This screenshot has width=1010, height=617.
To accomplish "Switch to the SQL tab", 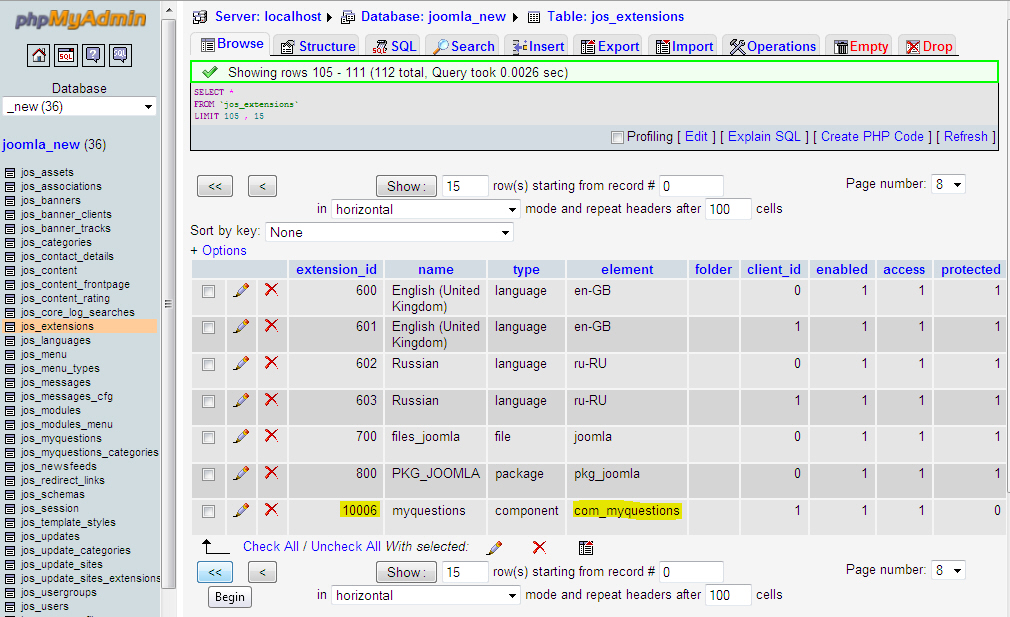I will tap(395, 46).
